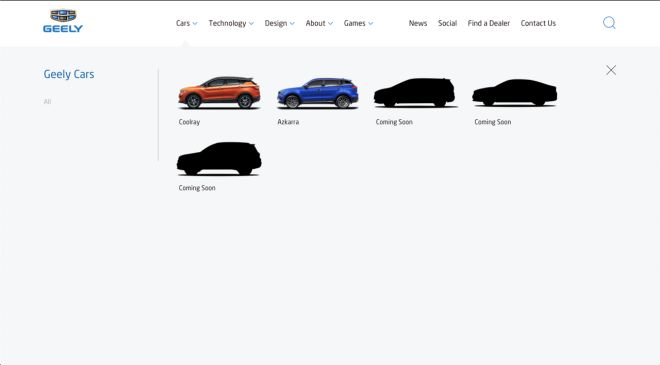The height and width of the screenshot is (365, 660).
Task: Open the Social link
Action: (447, 23)
